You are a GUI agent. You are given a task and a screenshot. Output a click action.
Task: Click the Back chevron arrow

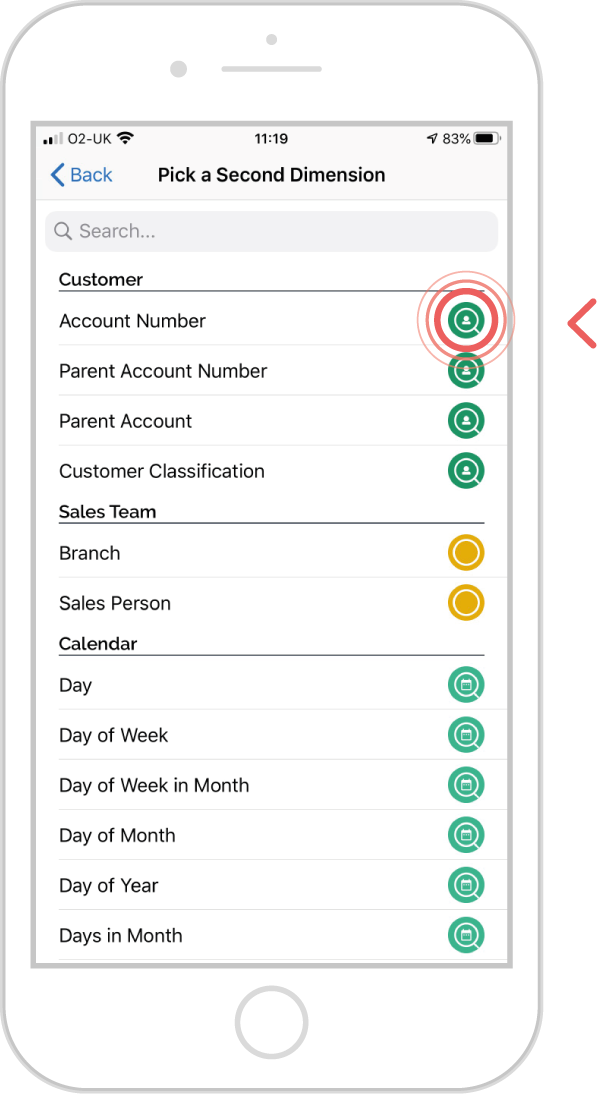pyautogui.click(x=58, y=174)
